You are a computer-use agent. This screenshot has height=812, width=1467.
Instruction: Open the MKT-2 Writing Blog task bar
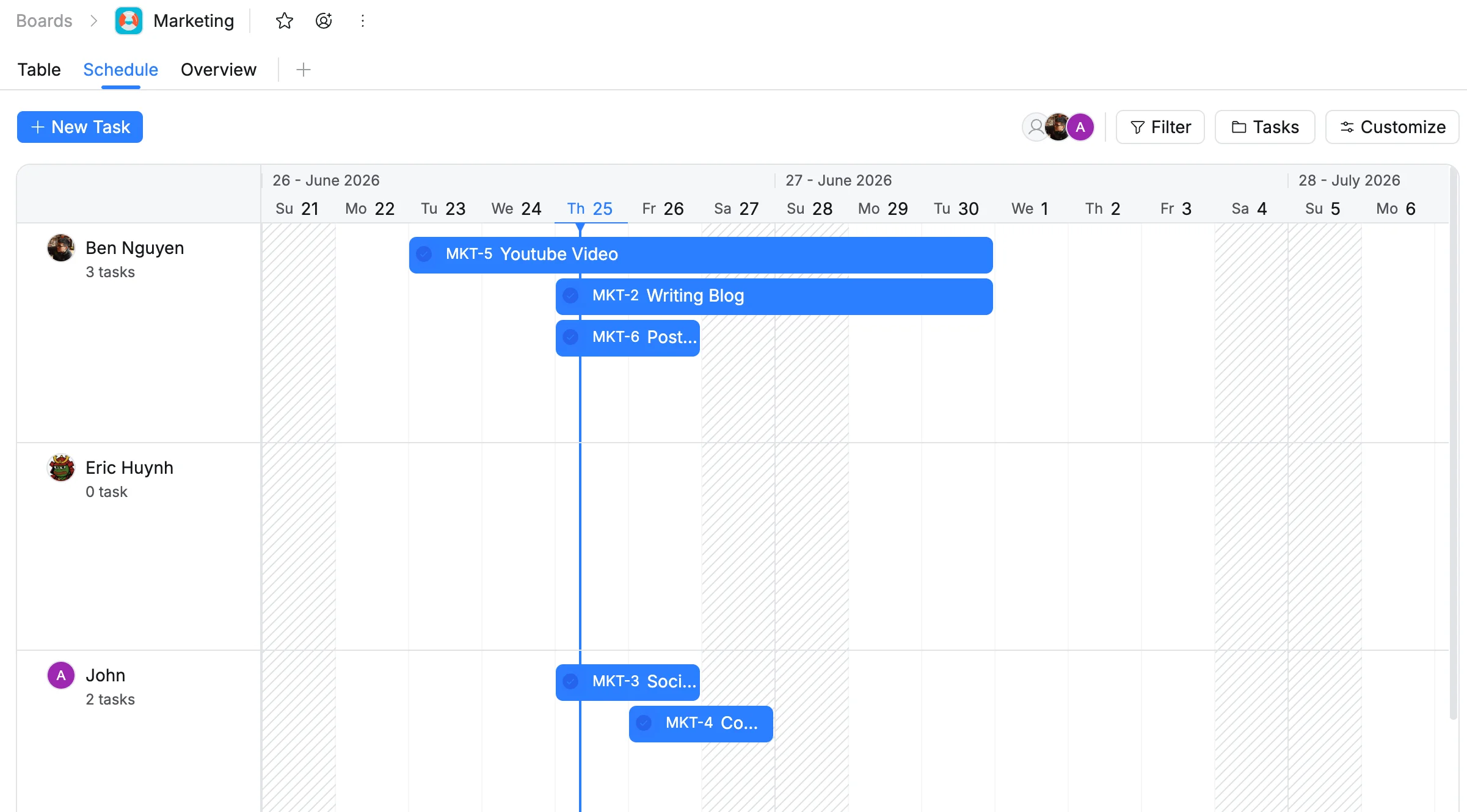point(774,296)
